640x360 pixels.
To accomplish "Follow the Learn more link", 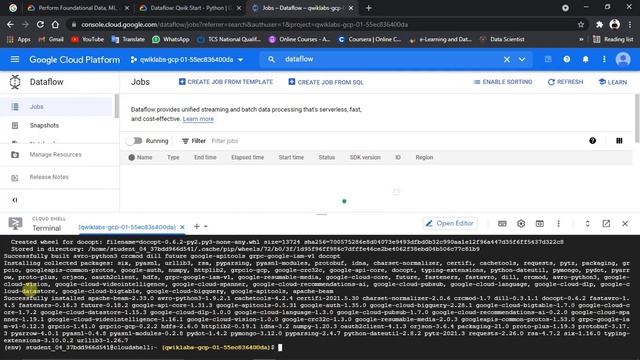I will tap(198, 119).
